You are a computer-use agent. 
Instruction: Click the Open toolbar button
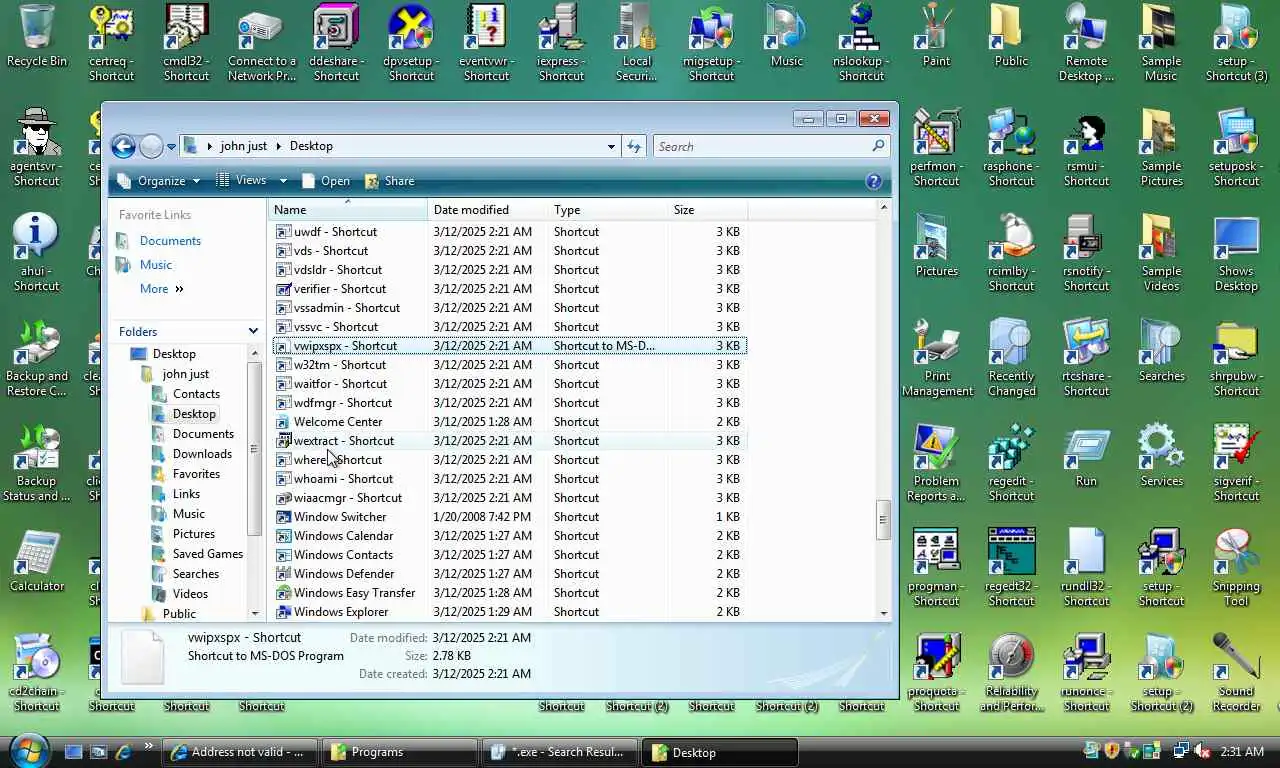(x=326, y=181)
